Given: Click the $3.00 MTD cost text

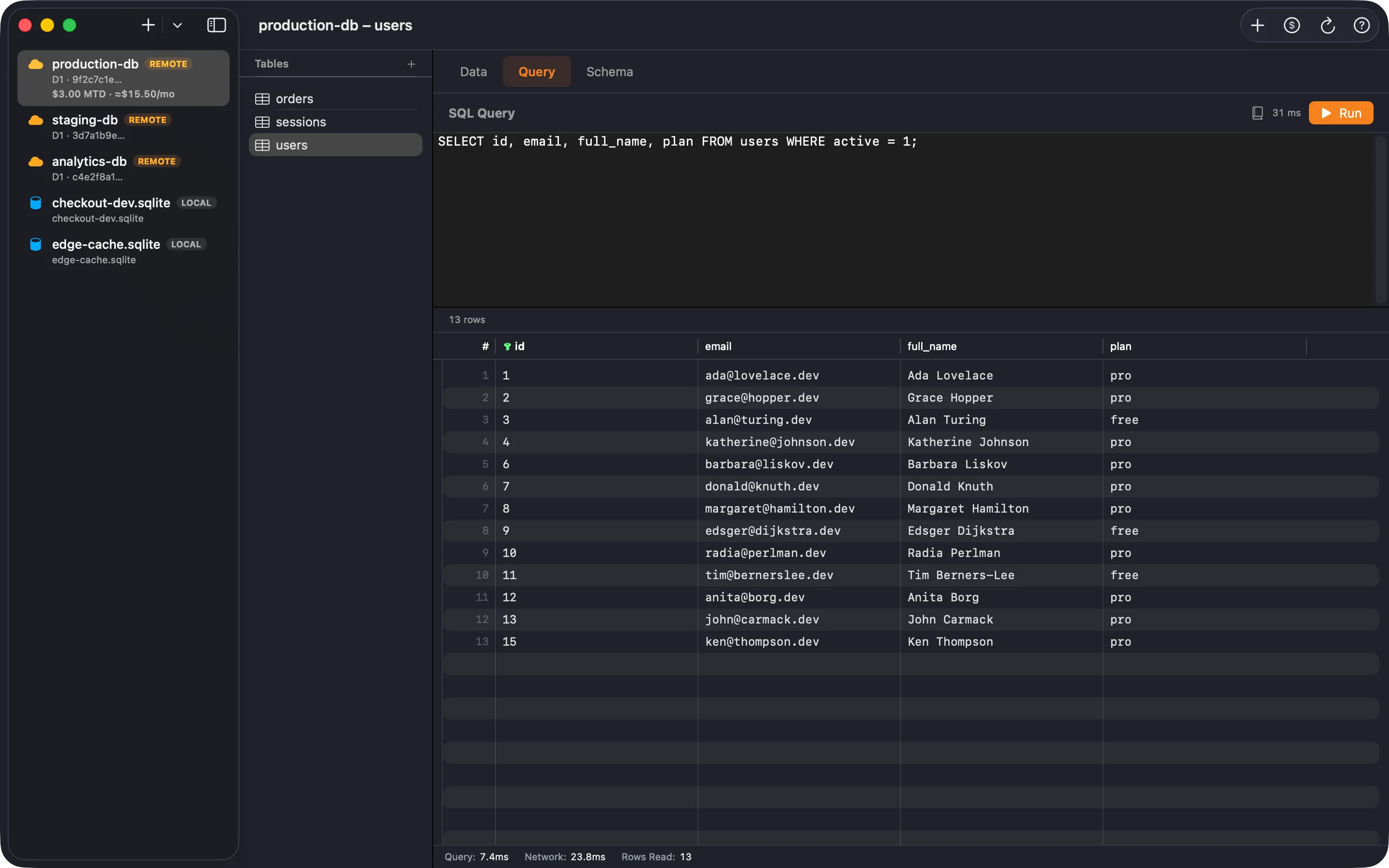Looking at the screenshot, I should click(x=79, y=94).
